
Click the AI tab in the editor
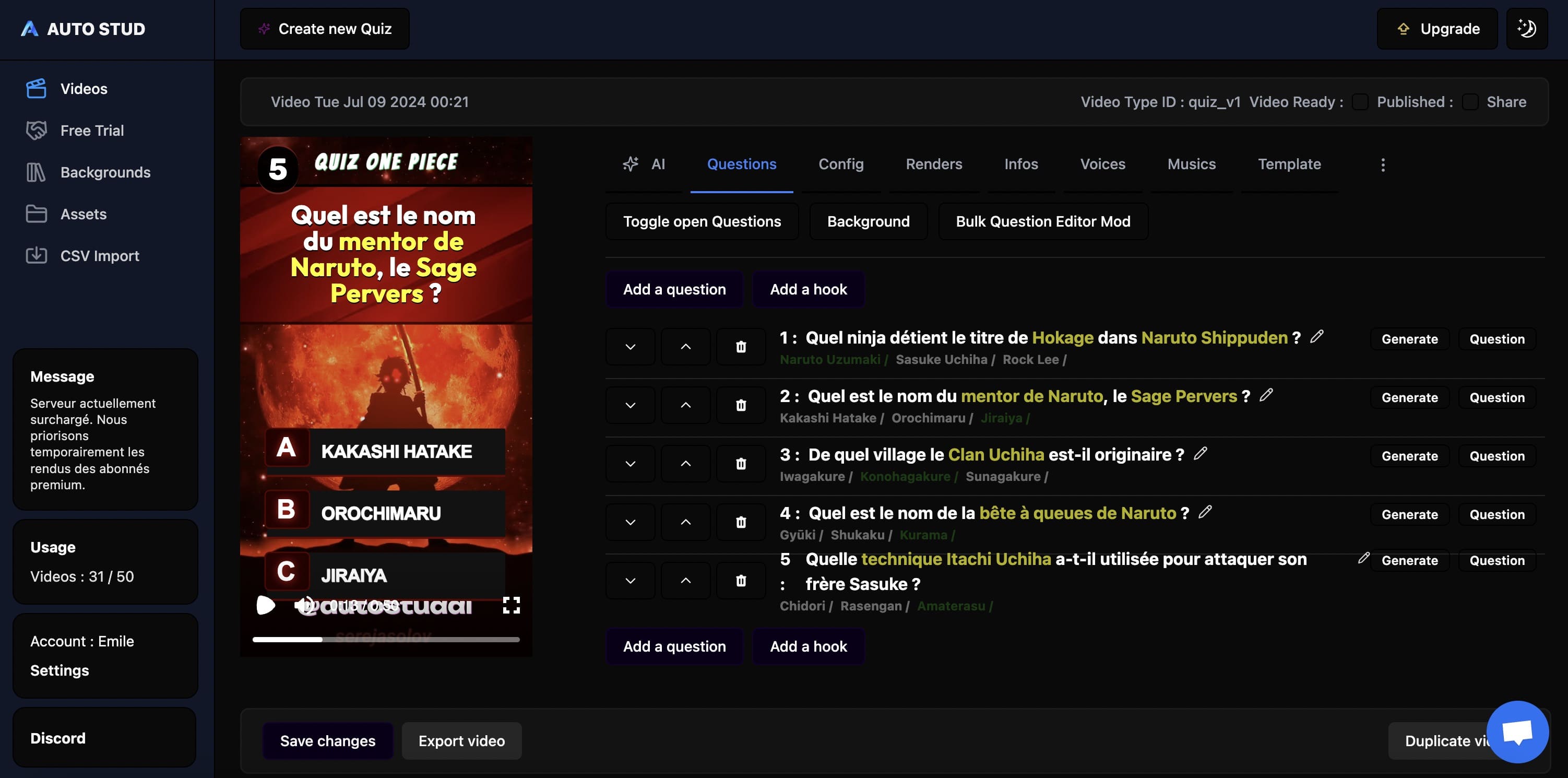(645, 163)
